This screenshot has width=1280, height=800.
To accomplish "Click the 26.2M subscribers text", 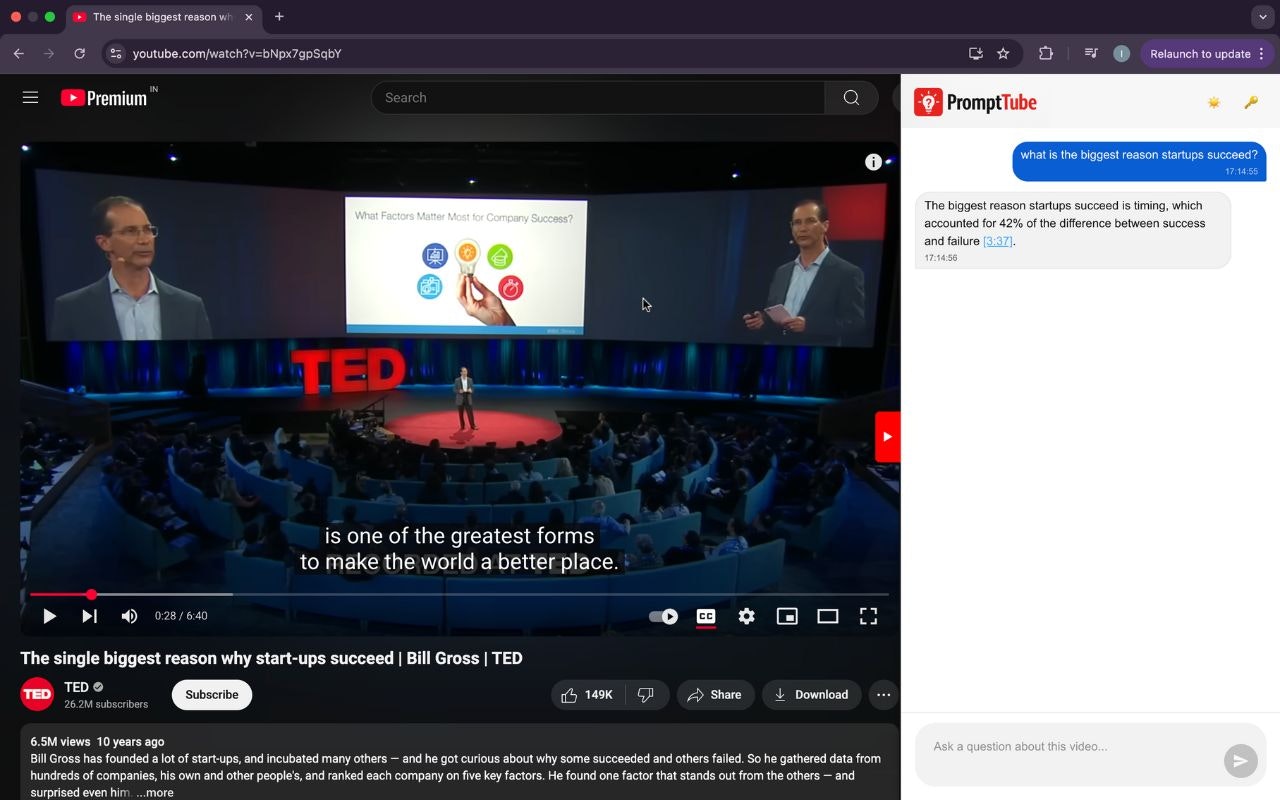I will pos(106,704).
